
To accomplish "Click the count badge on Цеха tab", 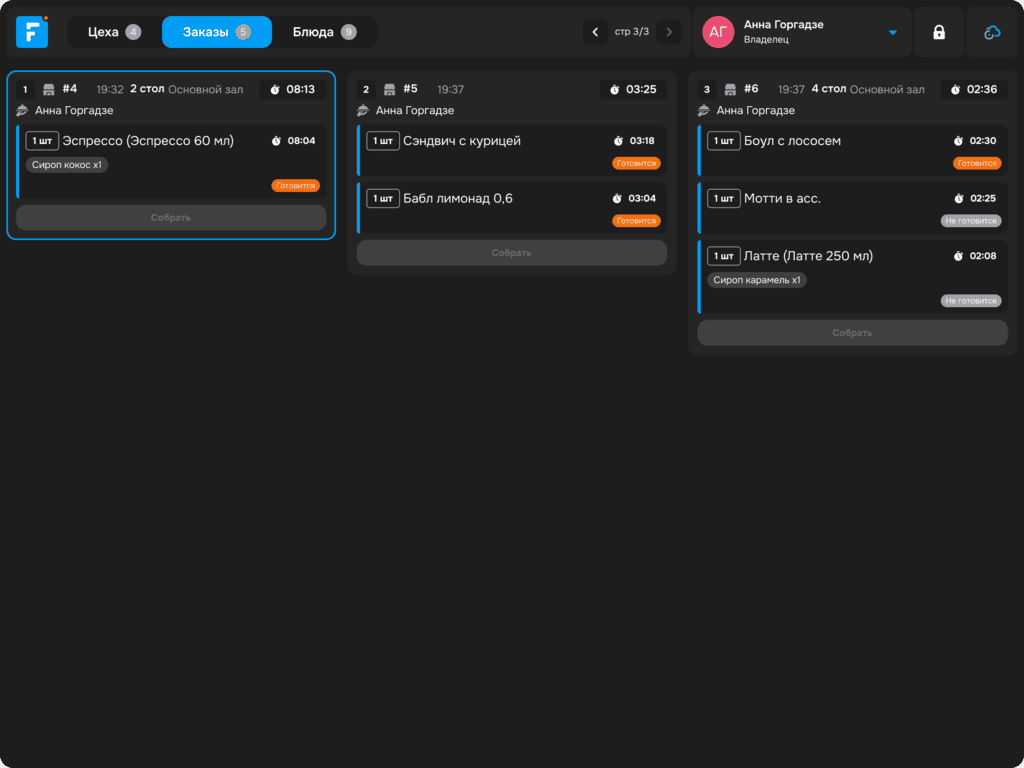I will [x=133, y=32].
